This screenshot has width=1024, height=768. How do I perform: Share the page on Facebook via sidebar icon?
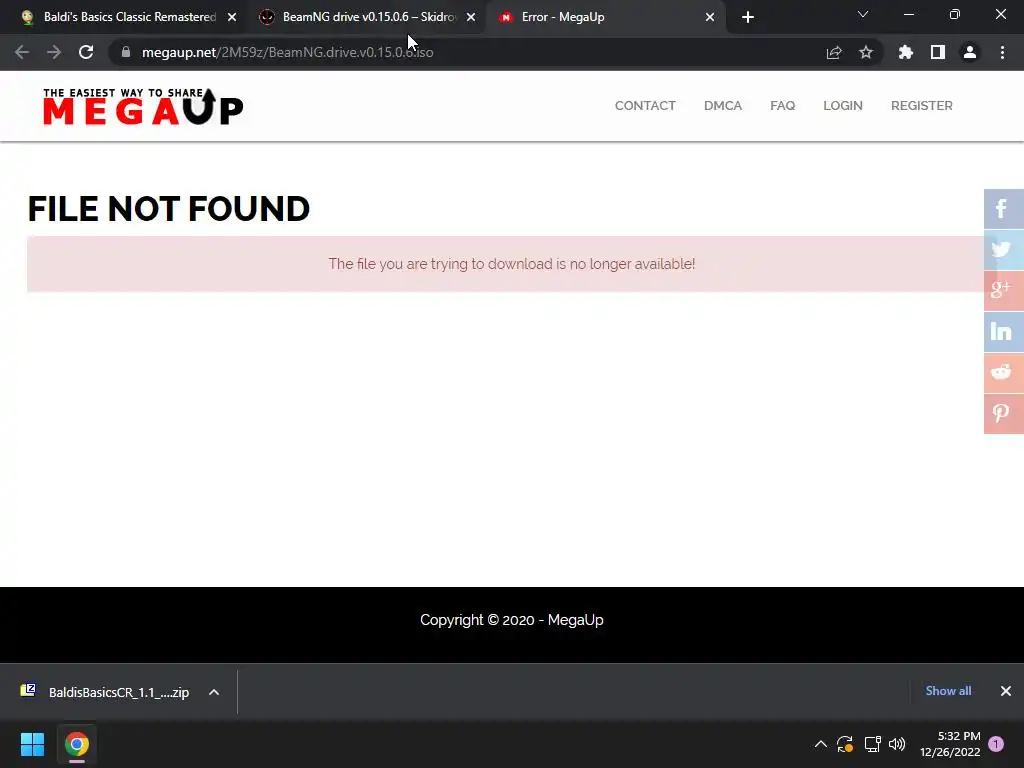click(x=1003, y=209)
